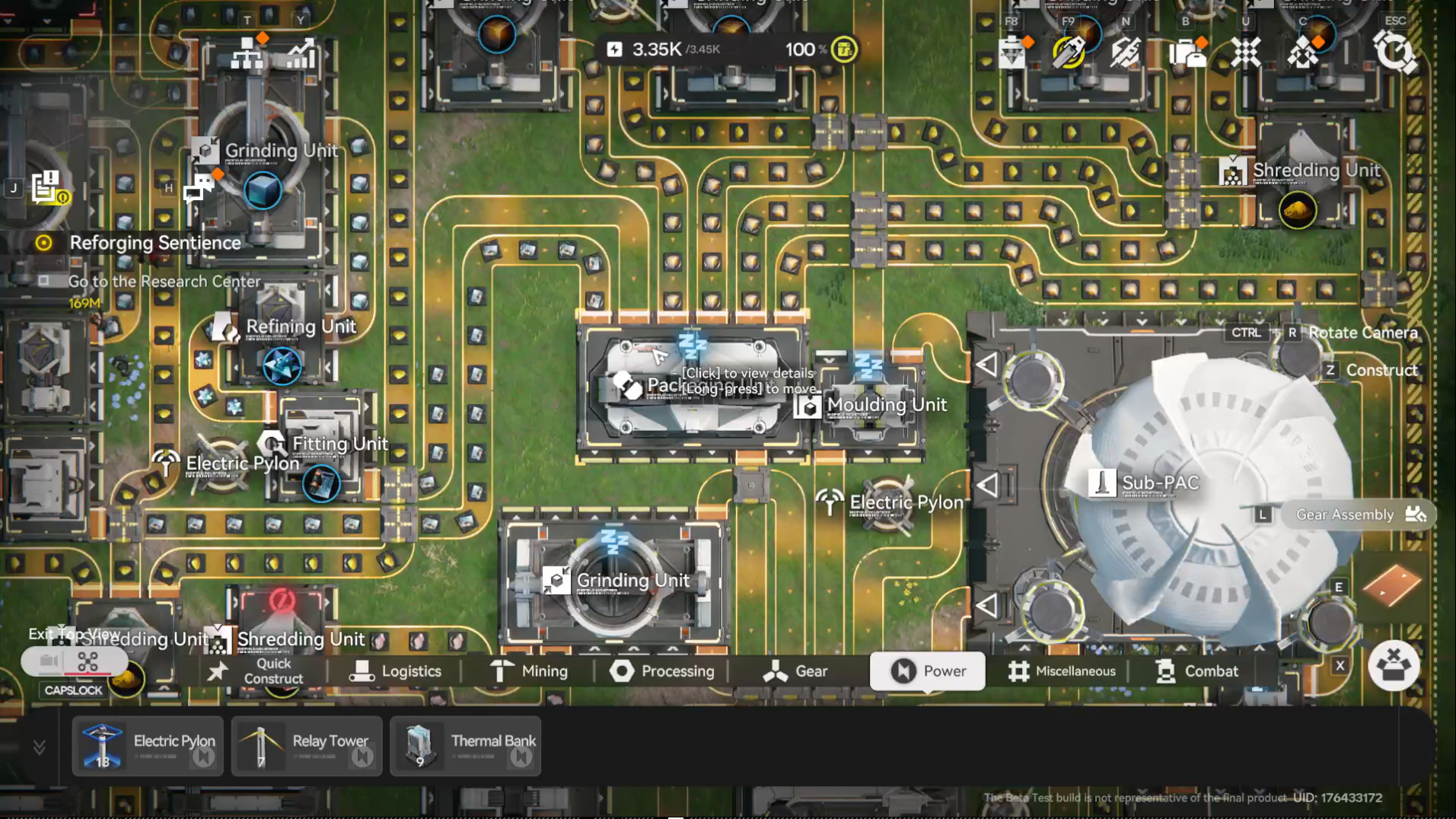Switch to the Logistics tab
Screen dimensions: 1456x819
394,671
